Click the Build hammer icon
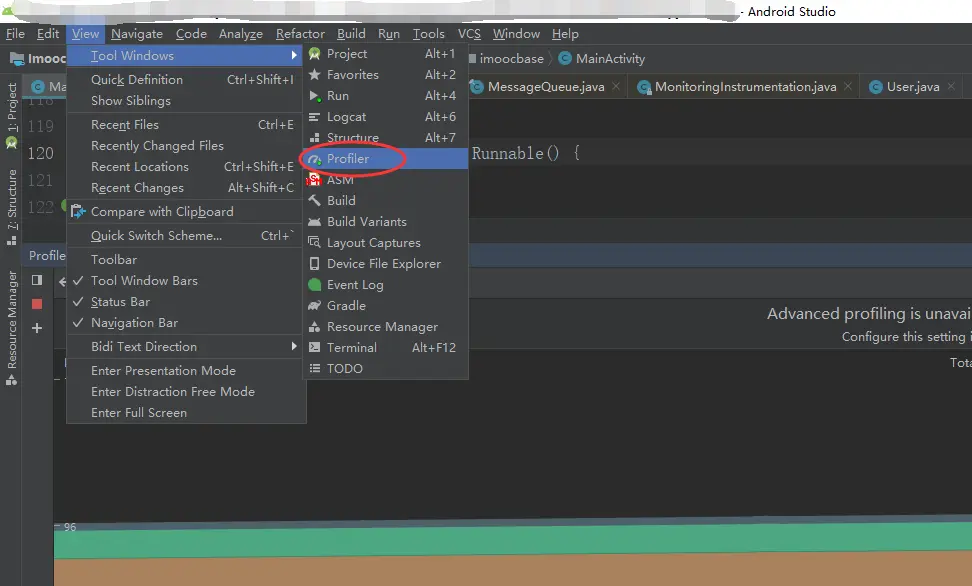The height and width of the screenshot is (586, 972). click(x=314, y=200)
